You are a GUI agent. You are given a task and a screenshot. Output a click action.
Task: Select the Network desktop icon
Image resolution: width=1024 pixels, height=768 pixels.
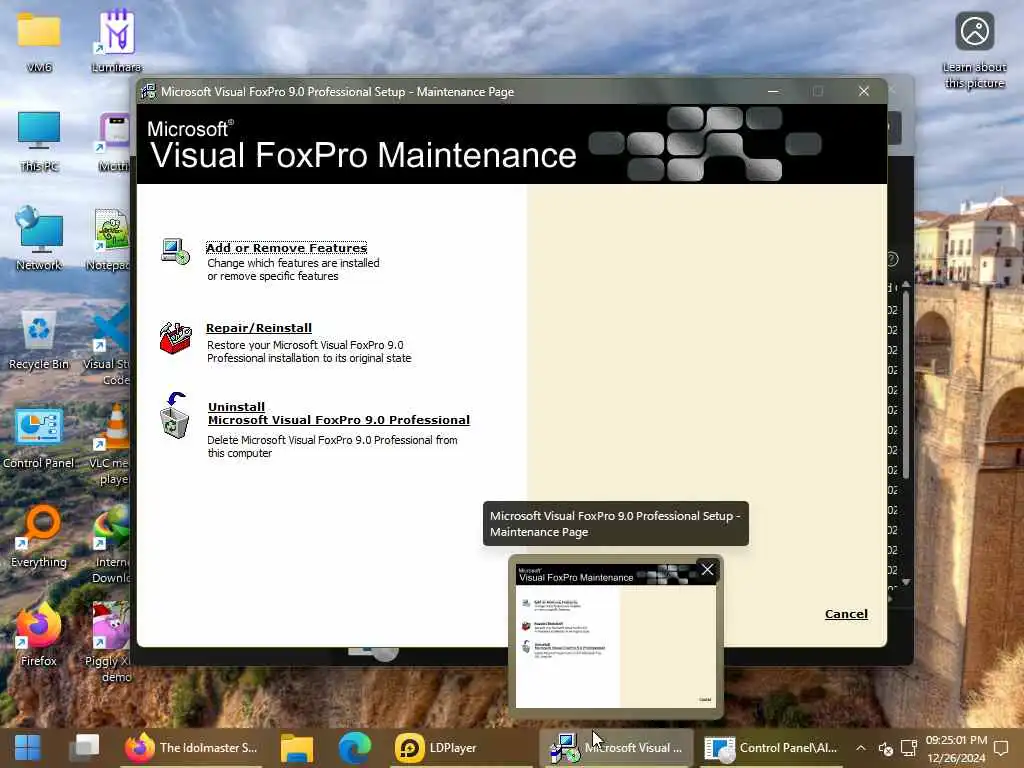point(39,238)
